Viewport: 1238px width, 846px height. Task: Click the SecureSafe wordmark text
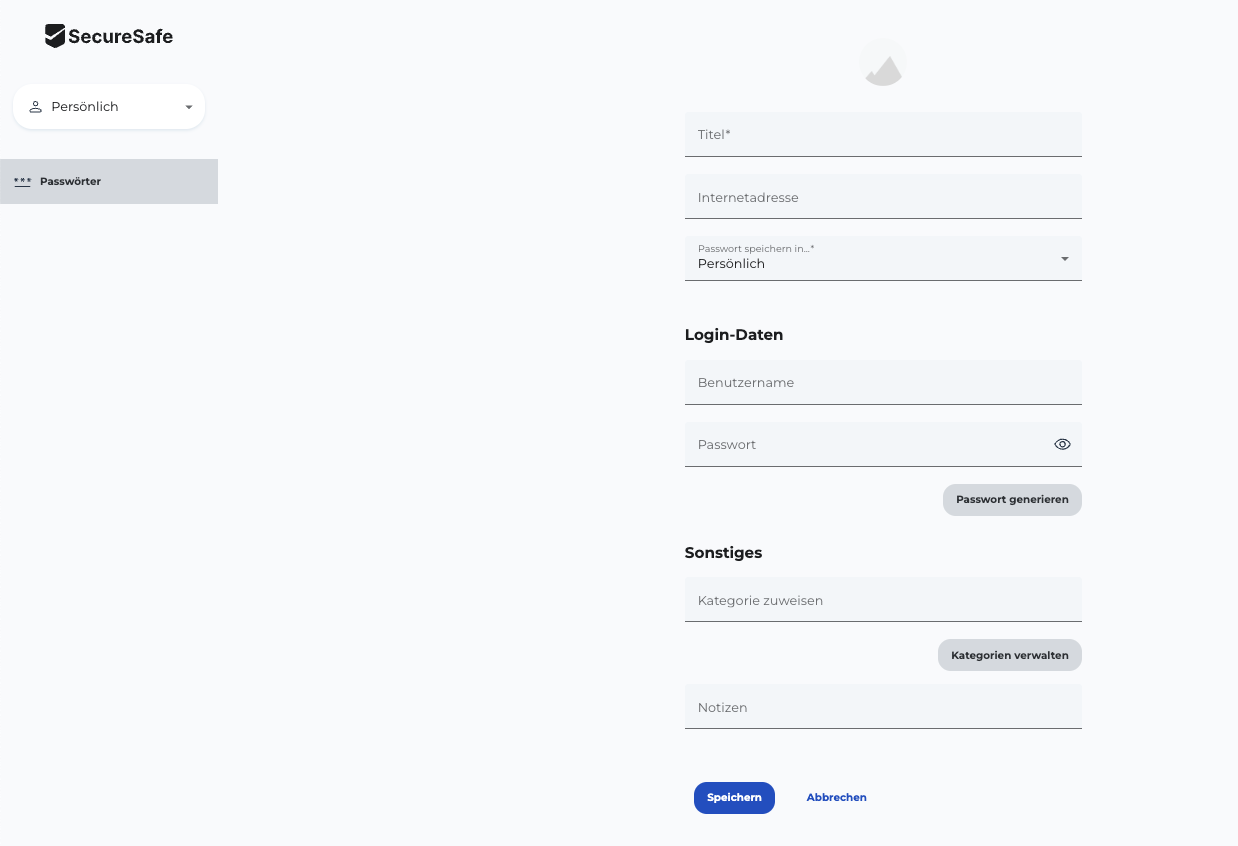coord(120,37)
